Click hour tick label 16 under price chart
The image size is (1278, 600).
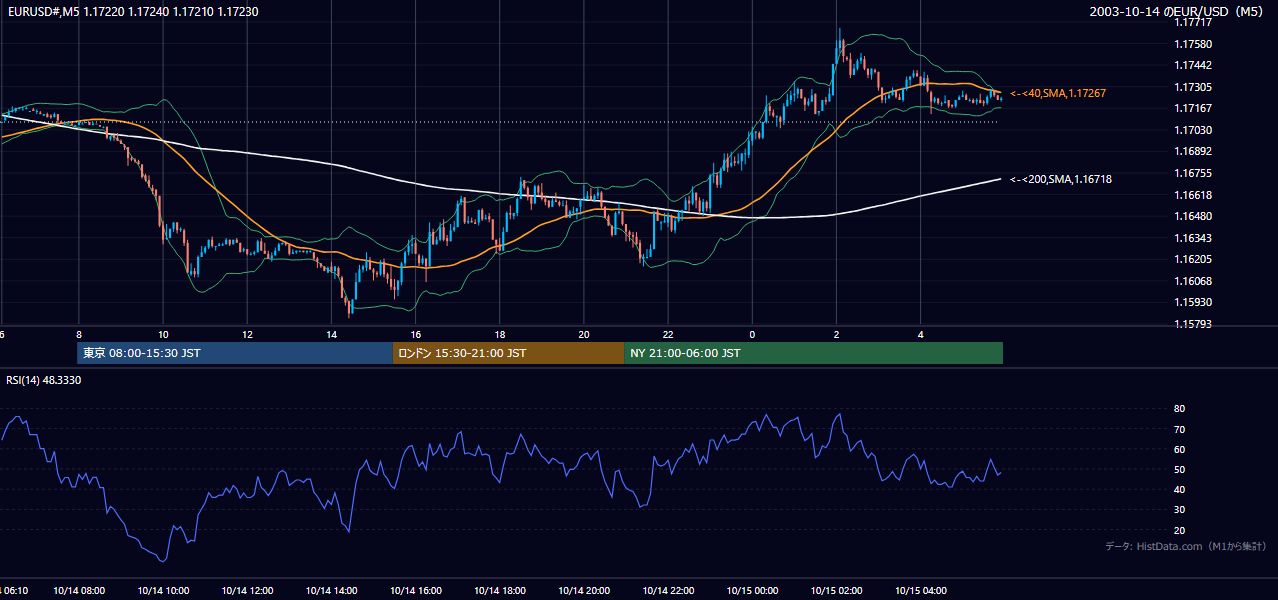pos(415,335)
